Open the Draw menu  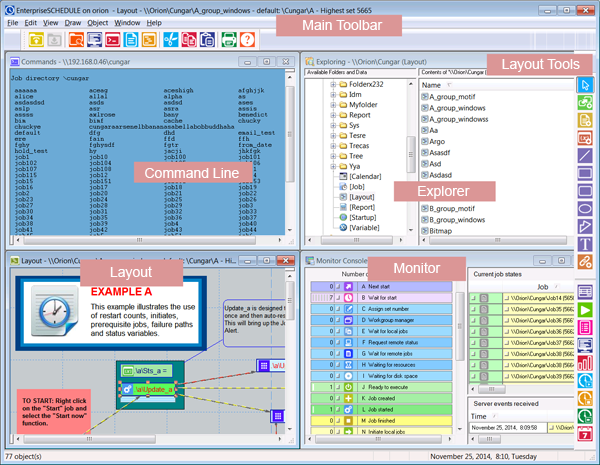click(73, 23)
